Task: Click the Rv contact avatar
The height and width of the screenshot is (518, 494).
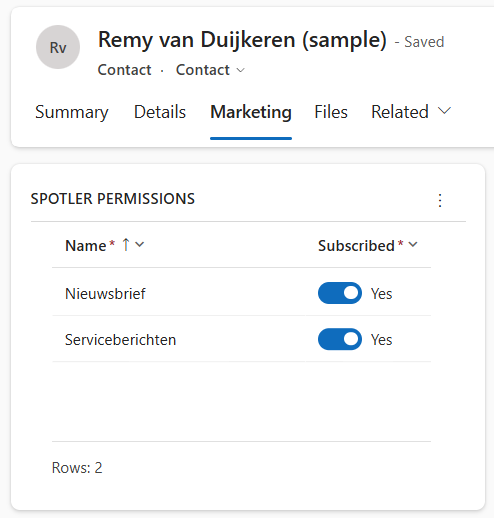Action: [58, 47]
